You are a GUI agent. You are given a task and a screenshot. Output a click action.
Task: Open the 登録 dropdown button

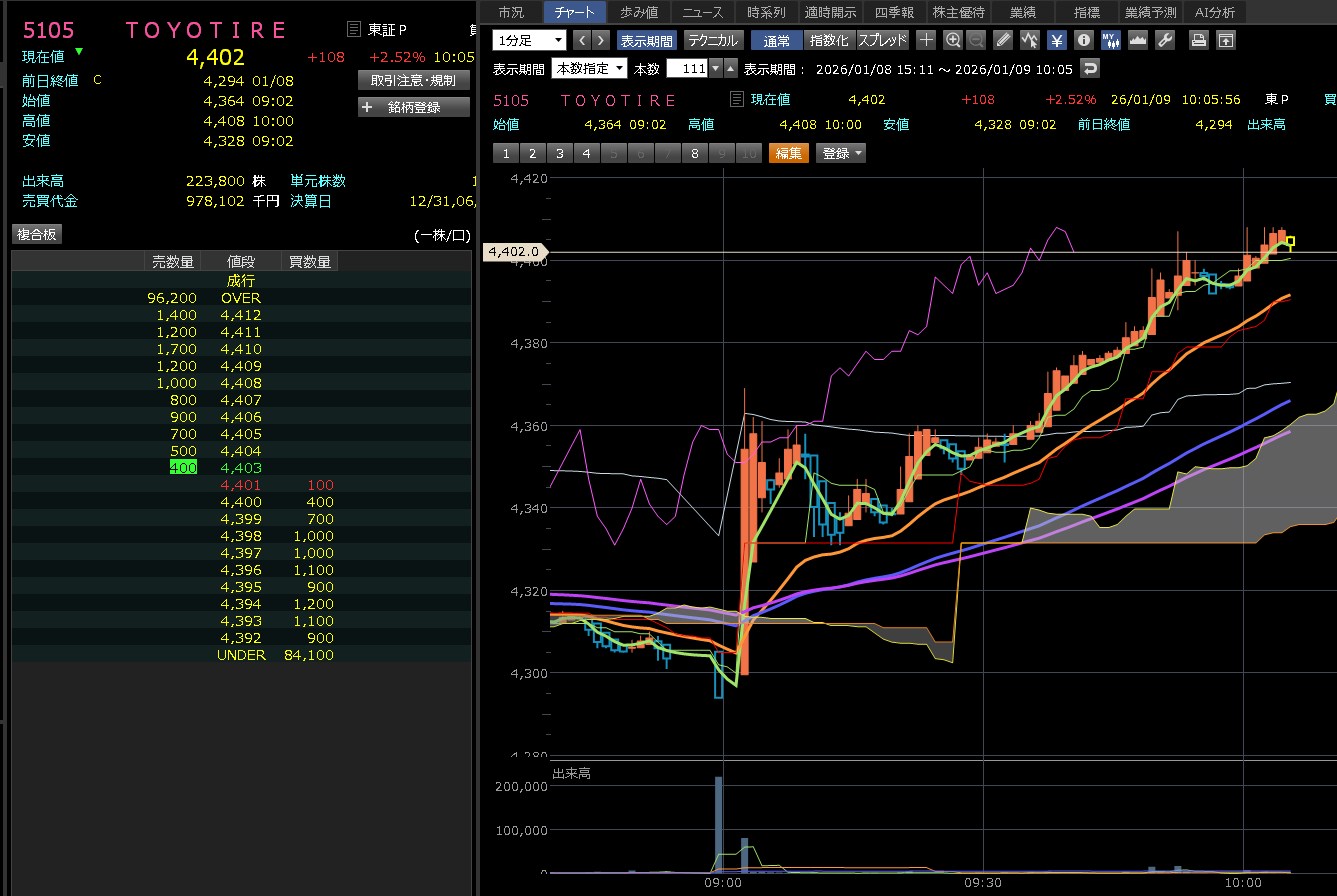point(841,153)
